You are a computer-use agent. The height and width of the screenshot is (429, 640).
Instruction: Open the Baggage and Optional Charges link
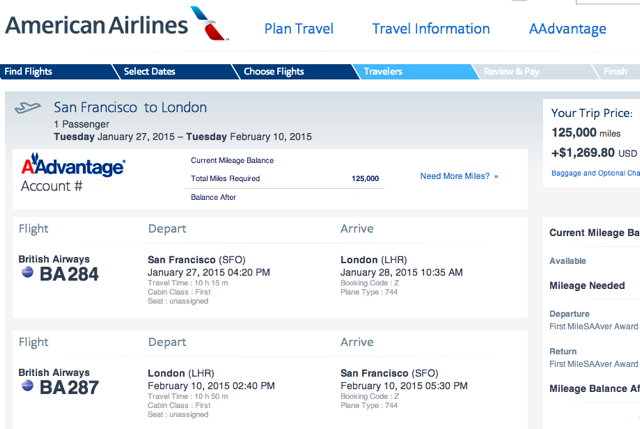[596, 173]
